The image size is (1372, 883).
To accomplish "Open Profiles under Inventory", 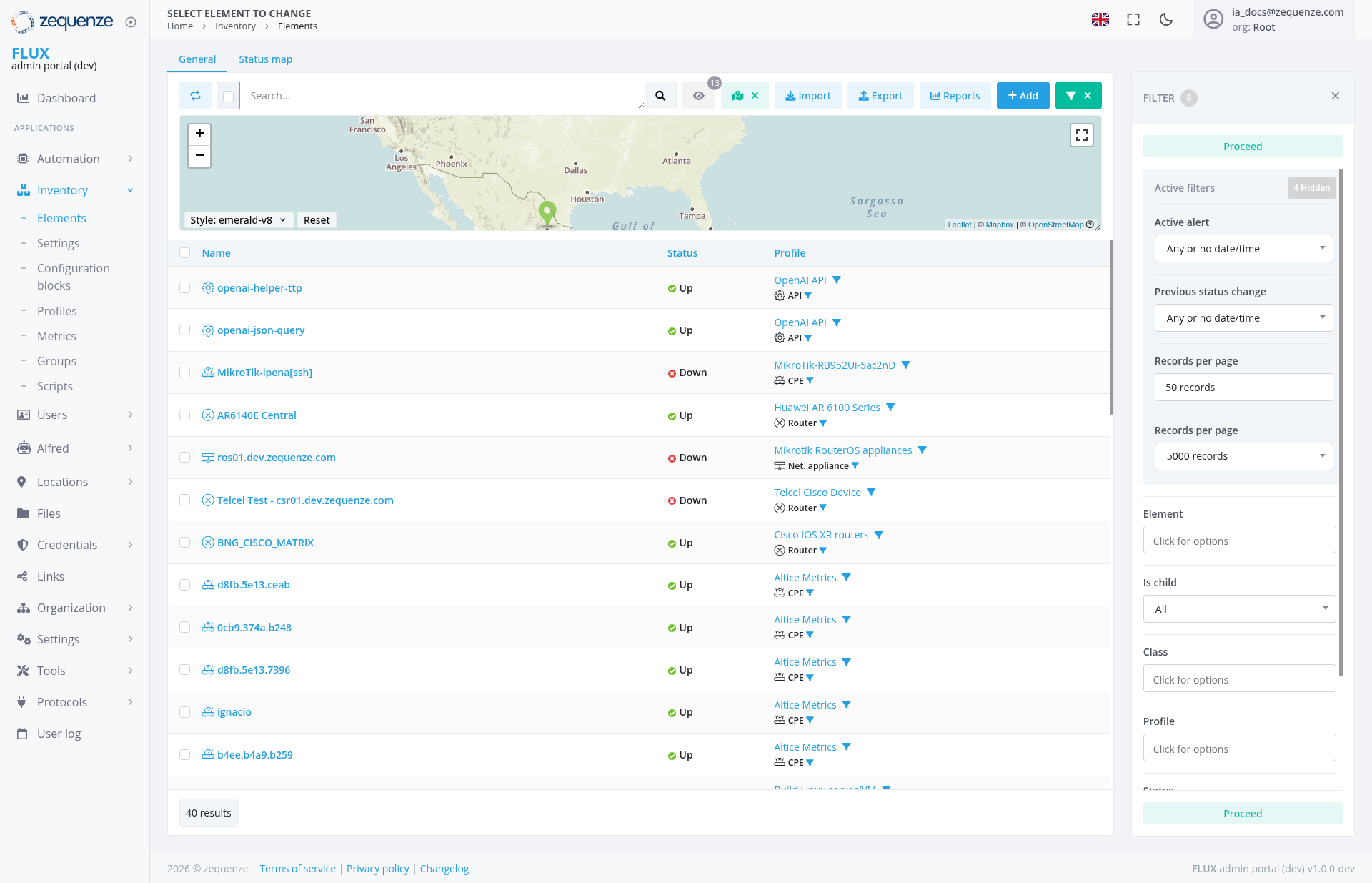I will pyautogui.click(x=56, y=311).
